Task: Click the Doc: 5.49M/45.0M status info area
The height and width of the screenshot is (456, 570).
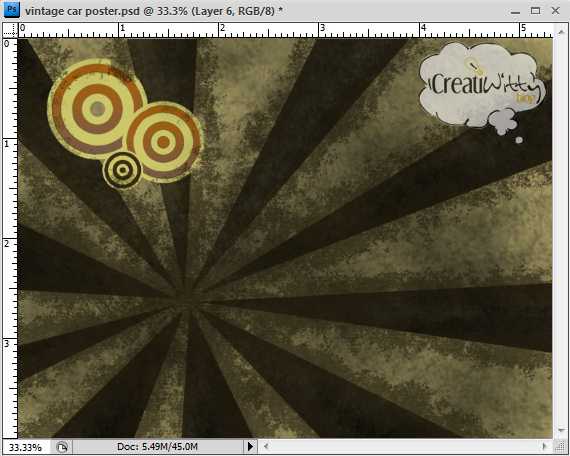Action: click(157, 447)
